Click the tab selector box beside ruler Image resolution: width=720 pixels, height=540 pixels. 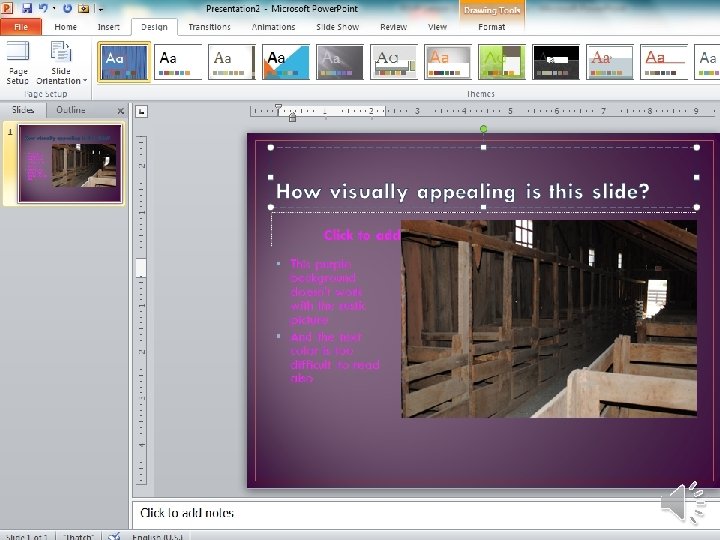pyautogui.click(x=142, y=111)
